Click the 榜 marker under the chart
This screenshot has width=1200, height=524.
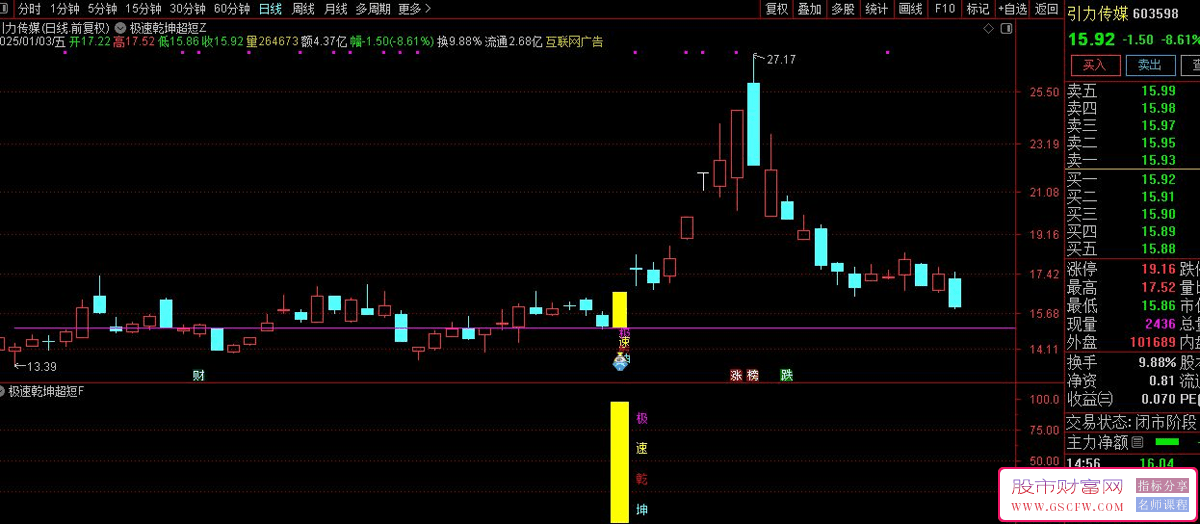752,376
